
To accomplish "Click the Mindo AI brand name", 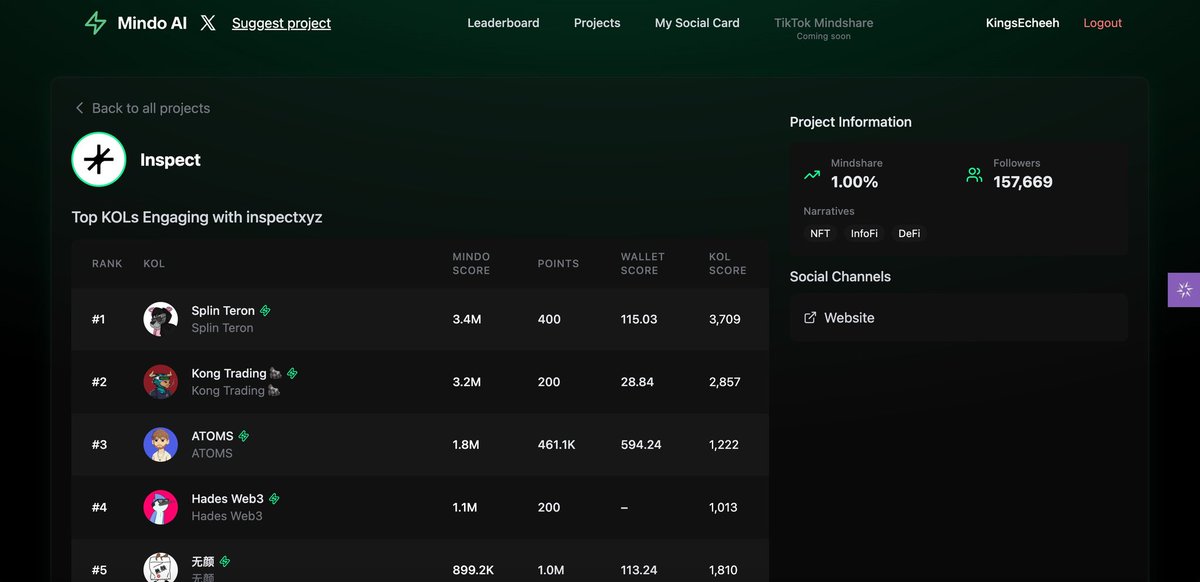I will pos(152,23).
